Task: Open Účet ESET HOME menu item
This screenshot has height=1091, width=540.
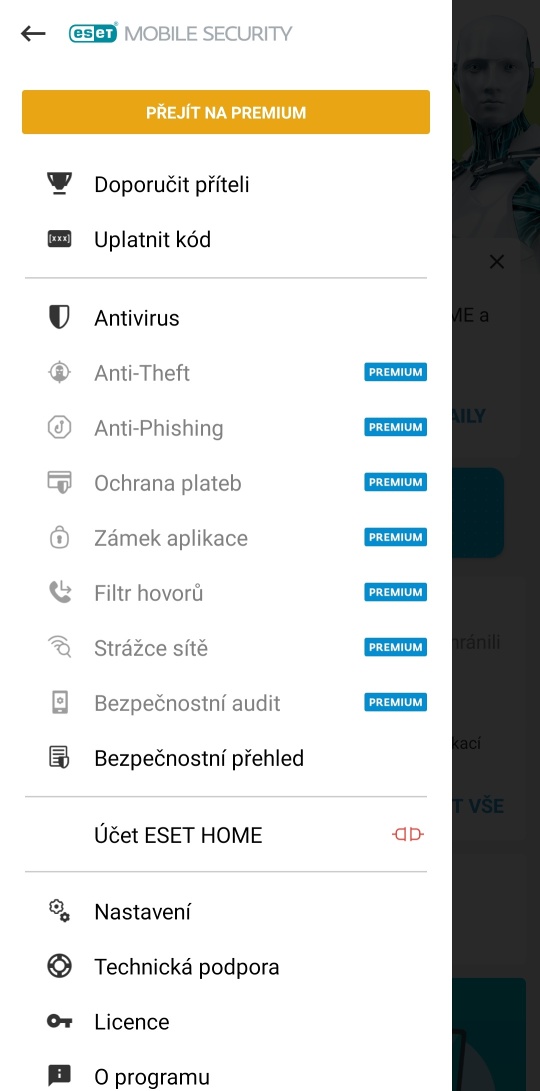Action: [x=225, y=834]
